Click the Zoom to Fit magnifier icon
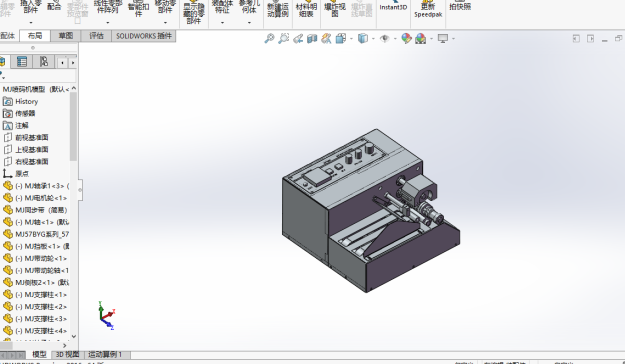 coord(269,39)
